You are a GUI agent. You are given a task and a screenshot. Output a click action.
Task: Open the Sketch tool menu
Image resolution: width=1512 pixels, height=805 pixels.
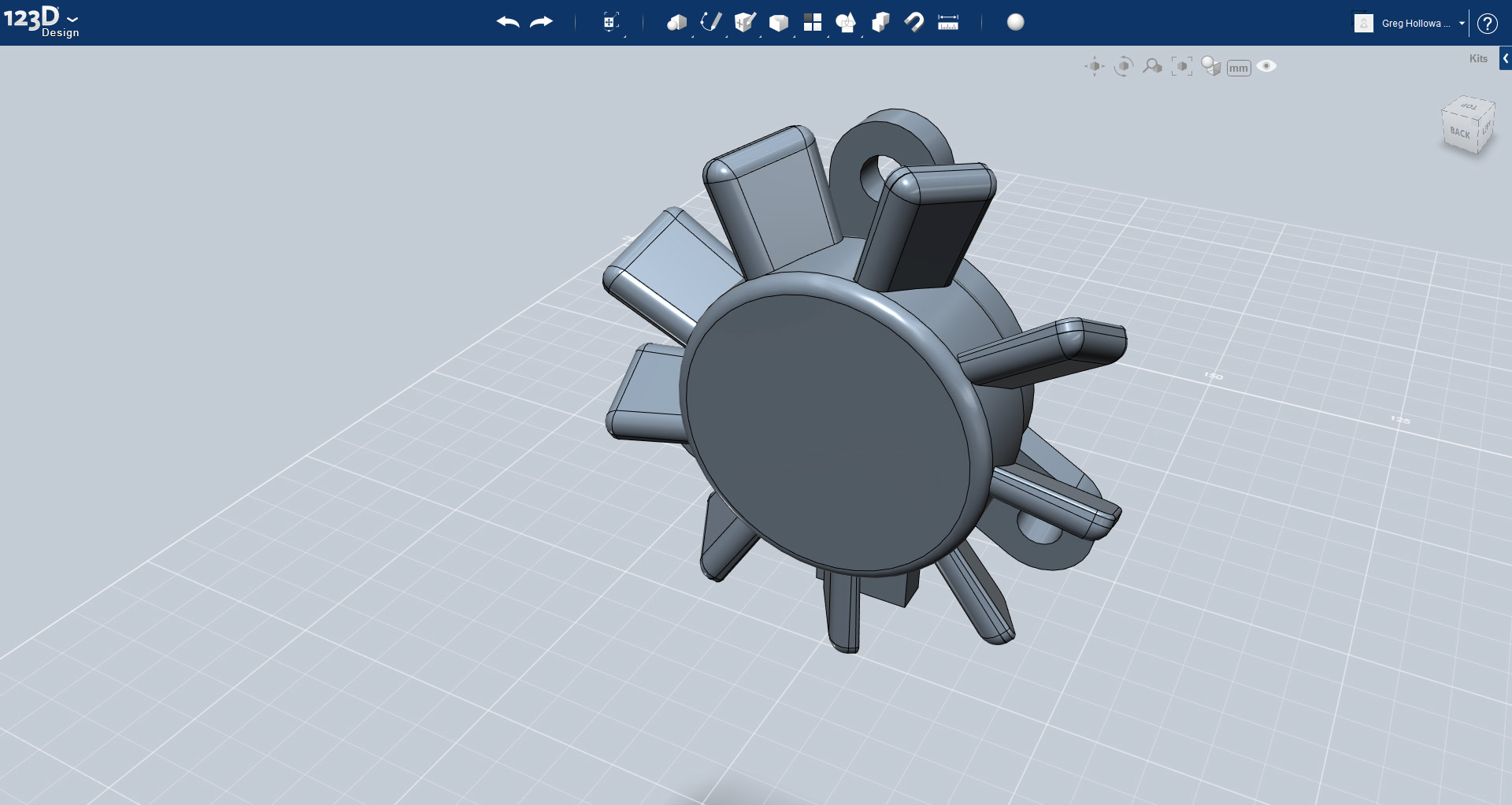point(711,22)
